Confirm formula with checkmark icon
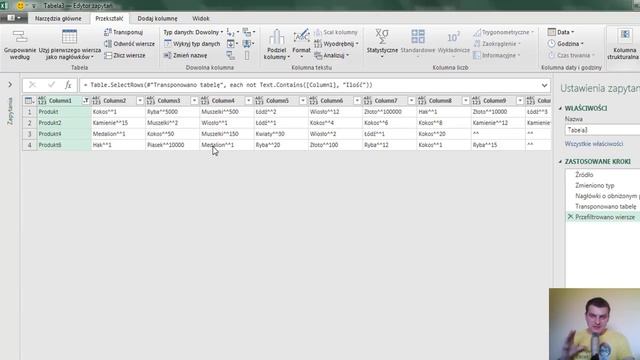The height and width of the screenshot is (360, 640). click(51, 85)
